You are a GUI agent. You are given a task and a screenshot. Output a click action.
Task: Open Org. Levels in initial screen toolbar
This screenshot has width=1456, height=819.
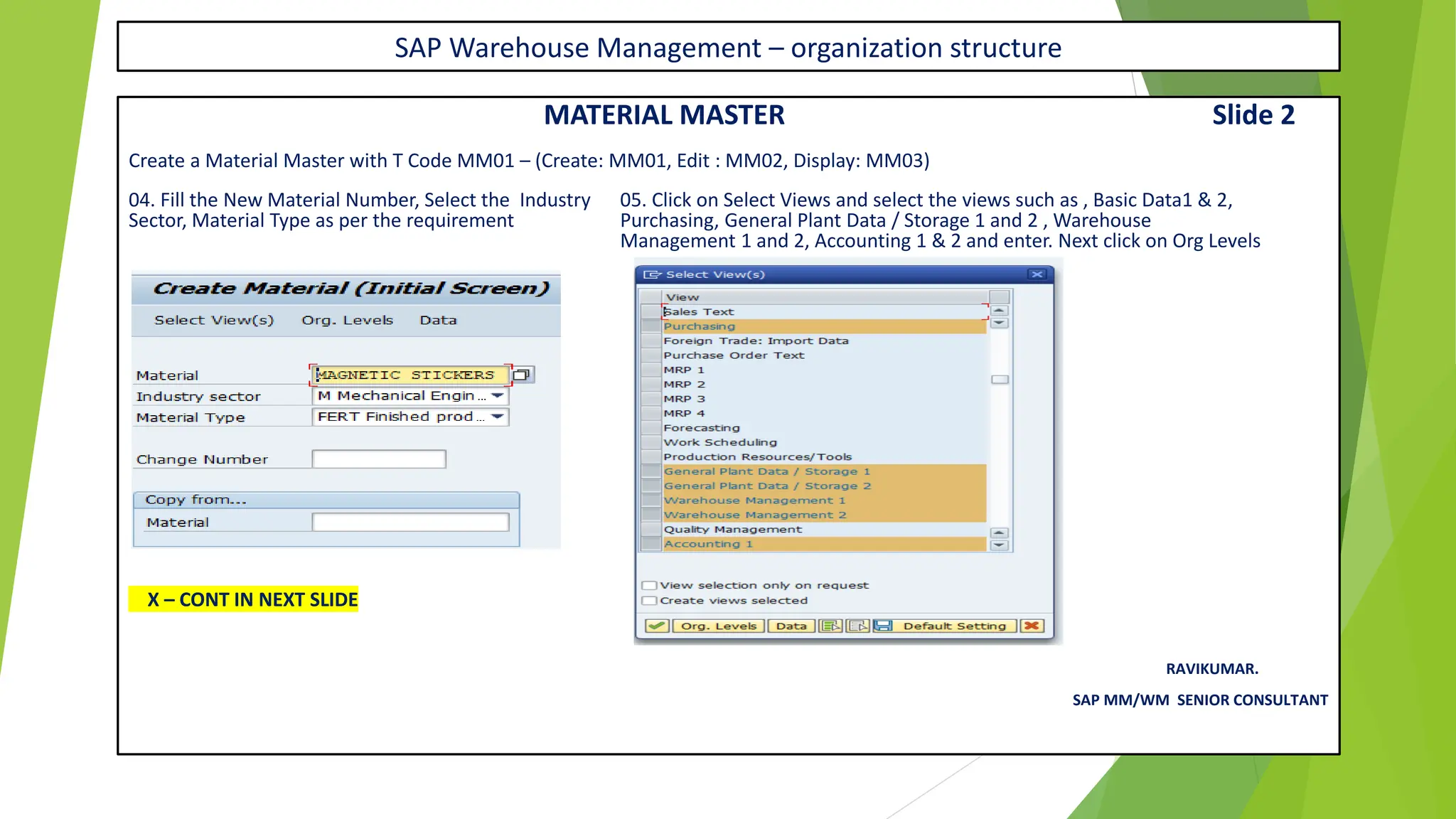347,320
